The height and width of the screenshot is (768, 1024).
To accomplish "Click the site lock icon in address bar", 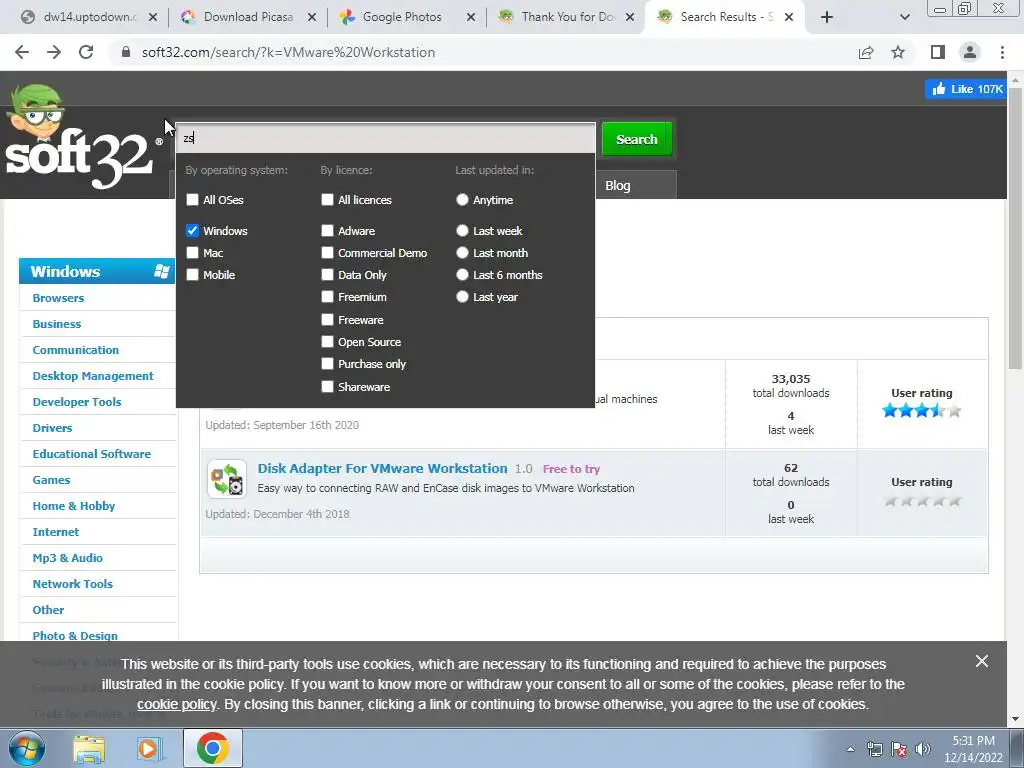I will tap(126, 52).
